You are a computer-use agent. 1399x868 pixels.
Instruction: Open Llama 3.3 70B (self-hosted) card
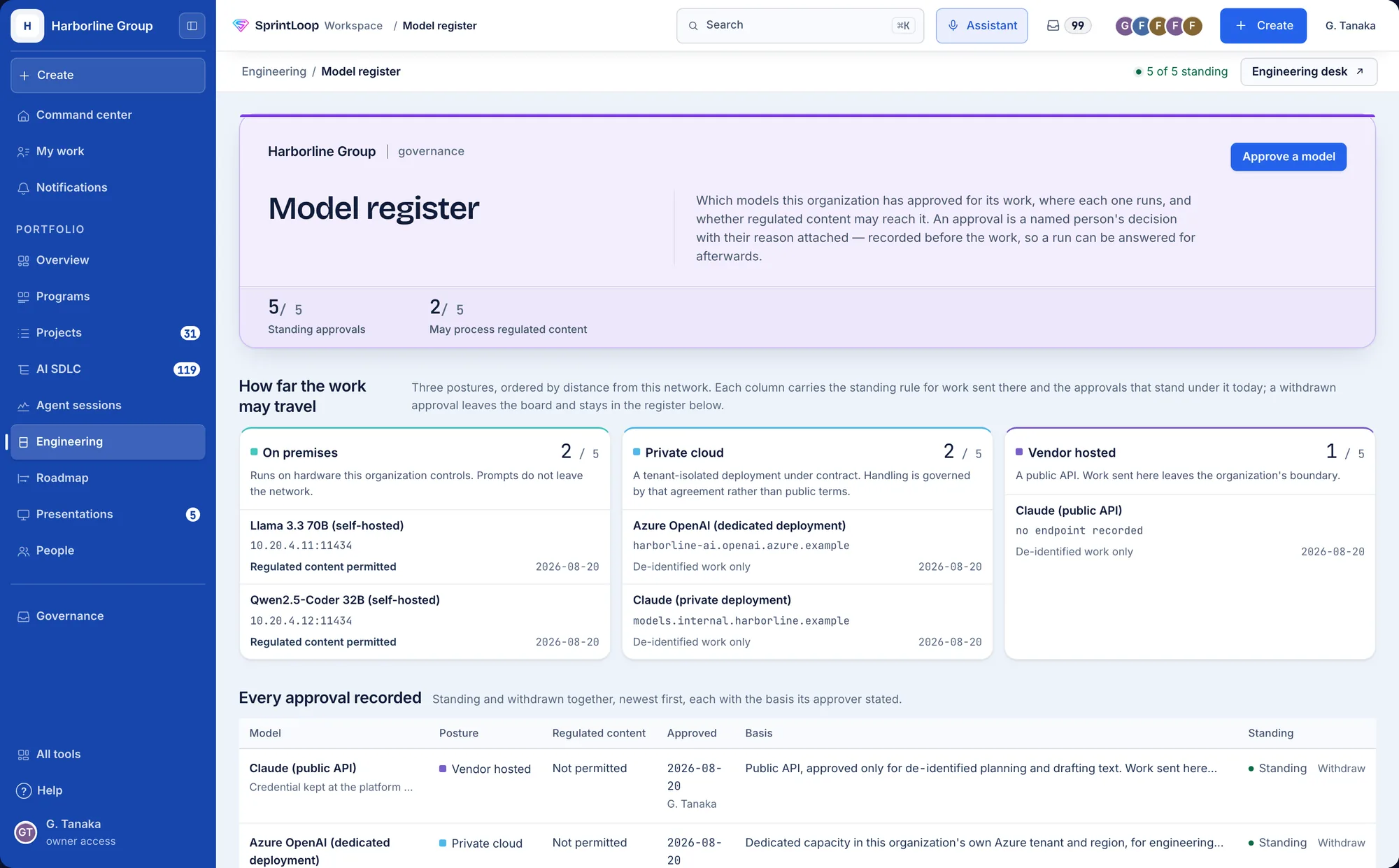(425, 546)
